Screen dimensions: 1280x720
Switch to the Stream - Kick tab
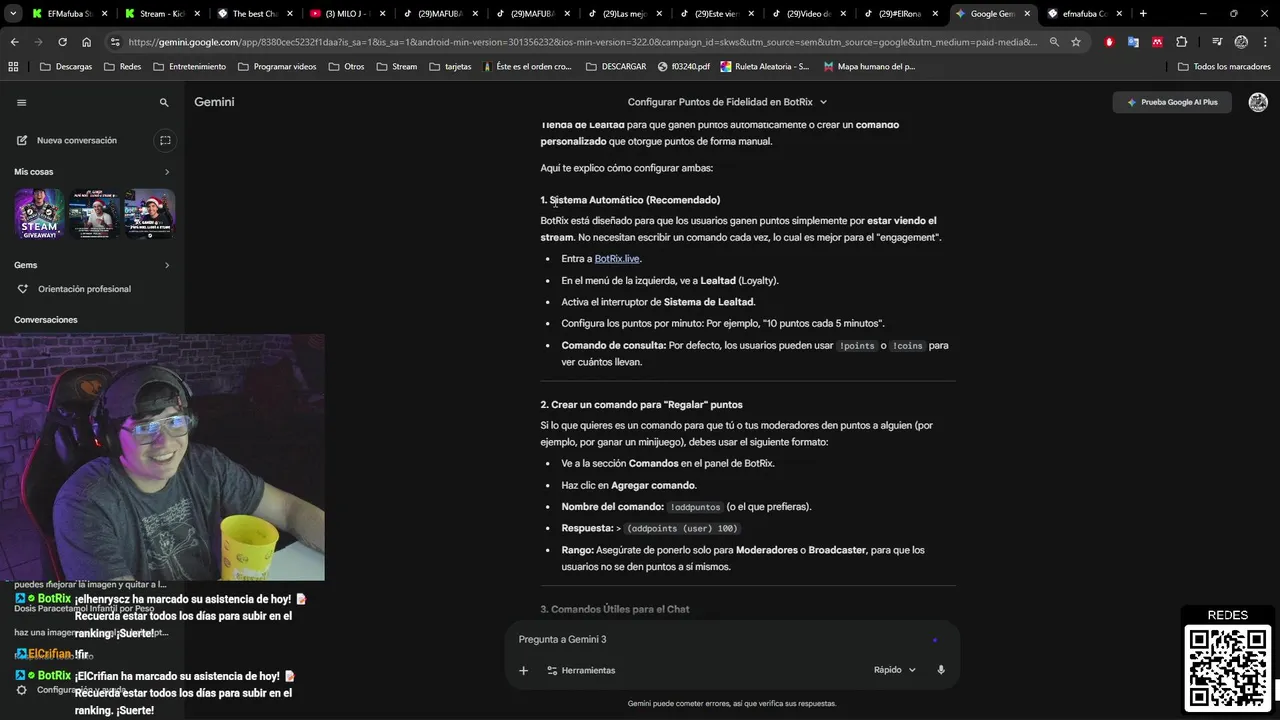coord(161,14)
